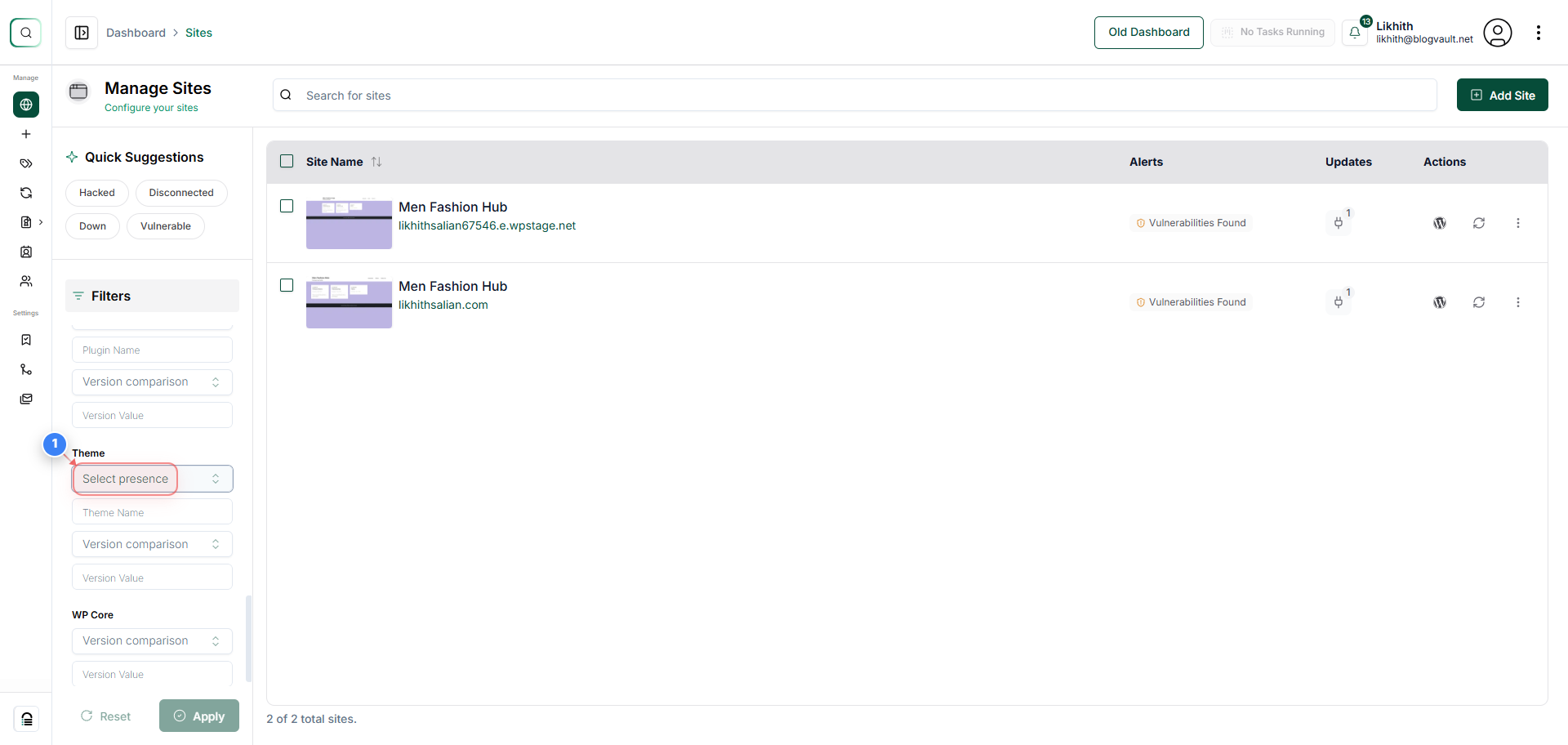Open the likhithsalian67546.e.wpstage.net link
The image size is (1568, 745).
(x=487, y=225)
